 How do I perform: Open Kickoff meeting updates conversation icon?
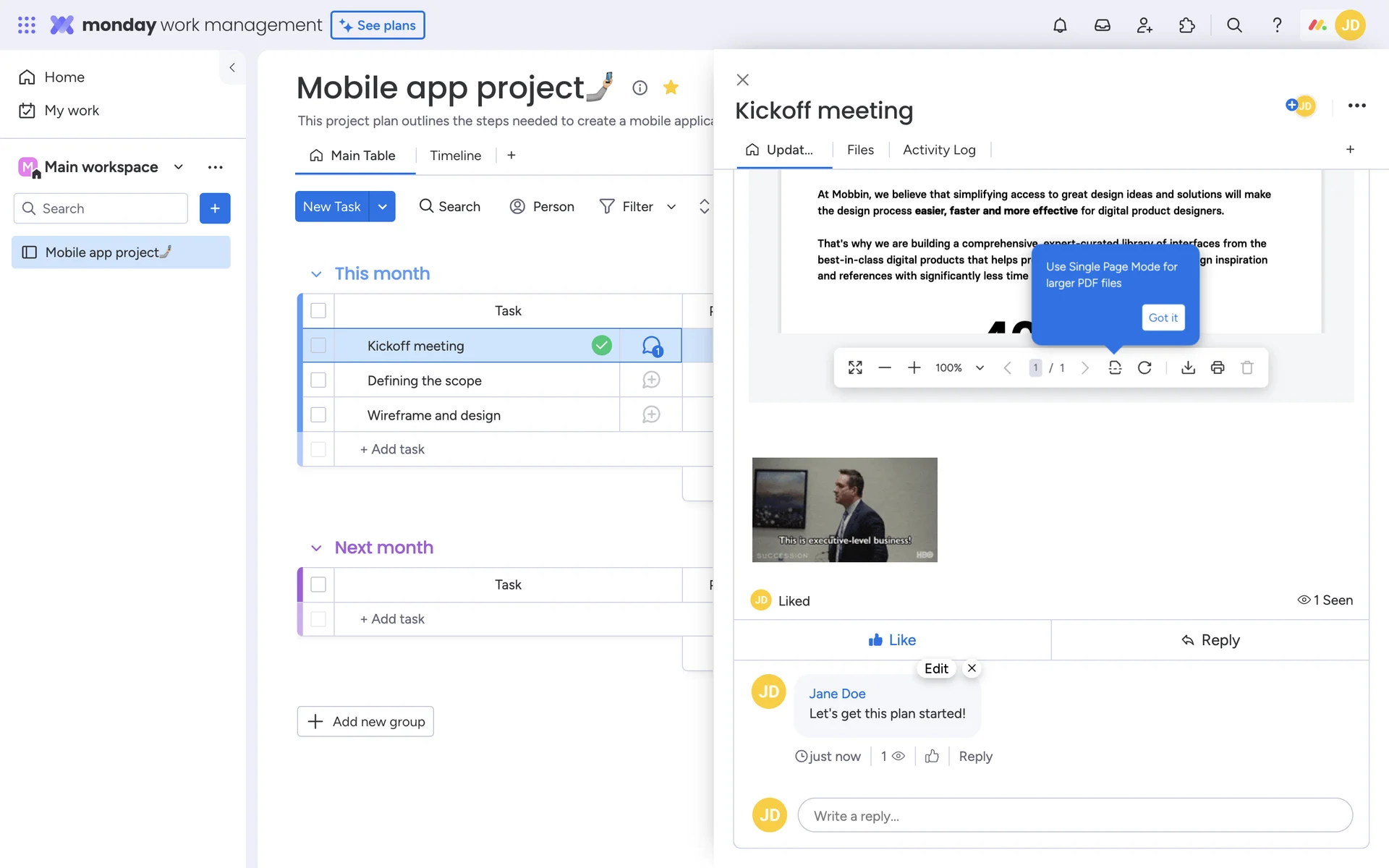click(x=651, y=346)
